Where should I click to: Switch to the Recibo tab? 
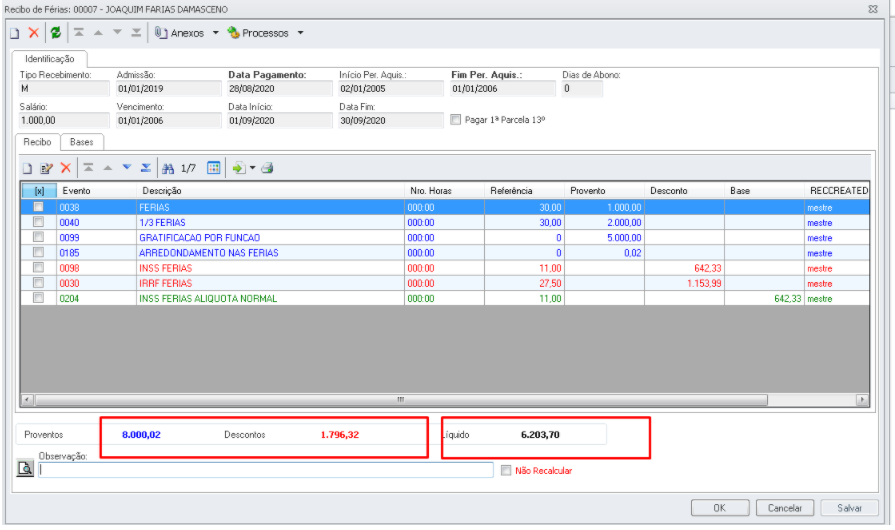click(x=38, y=142)
